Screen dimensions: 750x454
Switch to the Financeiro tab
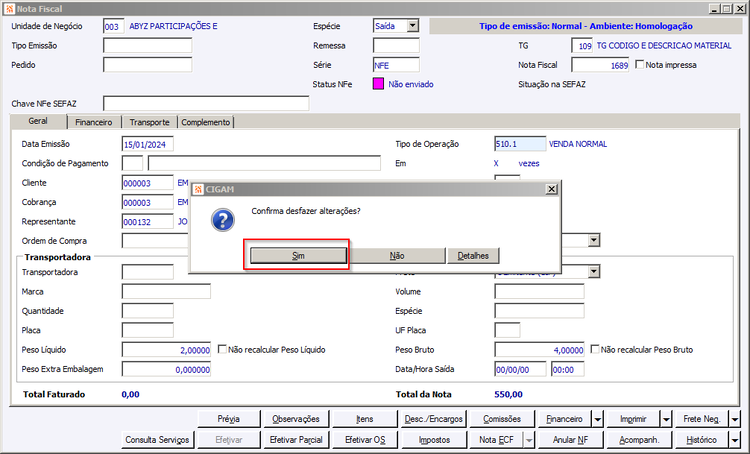(x=94, y=122)
